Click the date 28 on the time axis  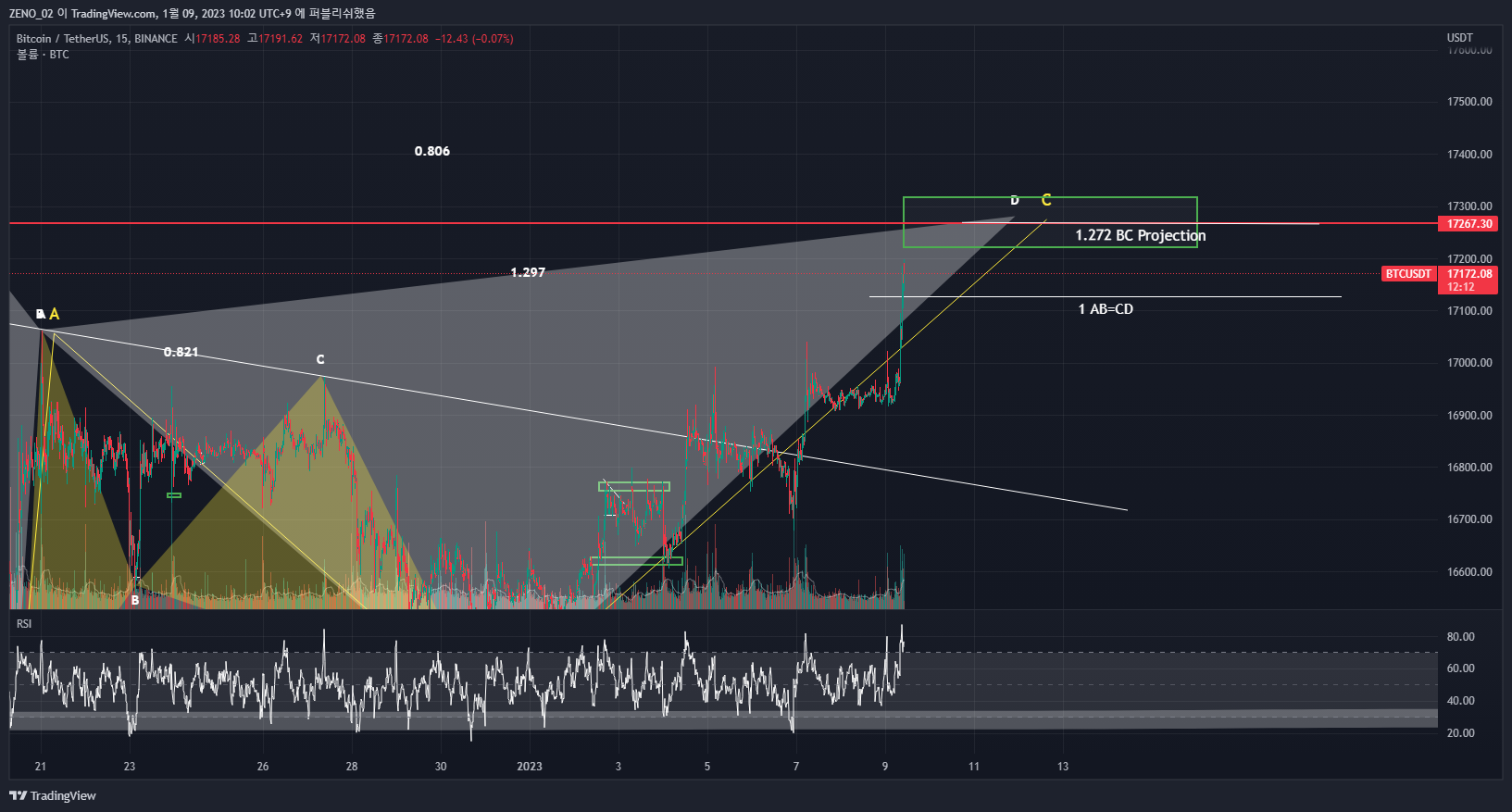(352, 767)
